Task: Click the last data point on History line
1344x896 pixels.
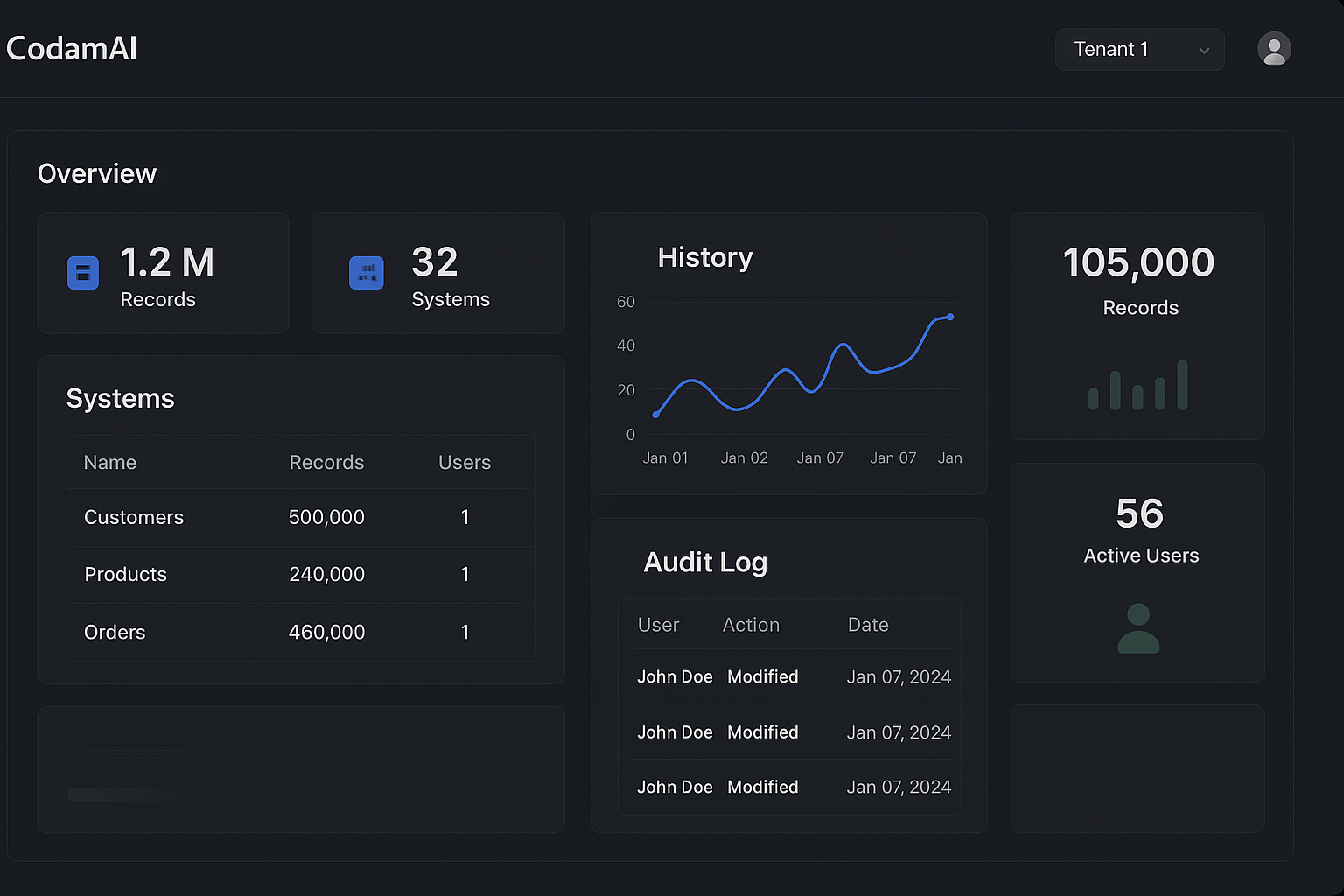Action: (950, 317)
